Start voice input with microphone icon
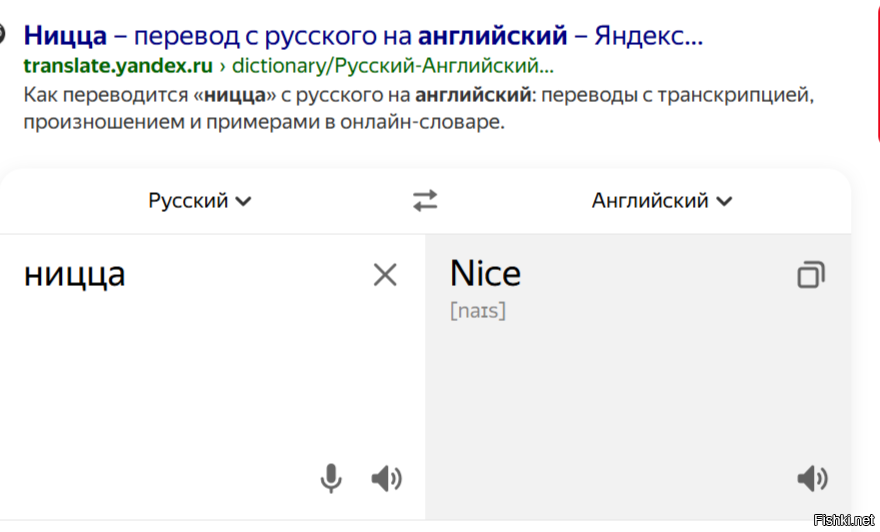This screenshot has width=880, height=532. [x=331, y=478]
